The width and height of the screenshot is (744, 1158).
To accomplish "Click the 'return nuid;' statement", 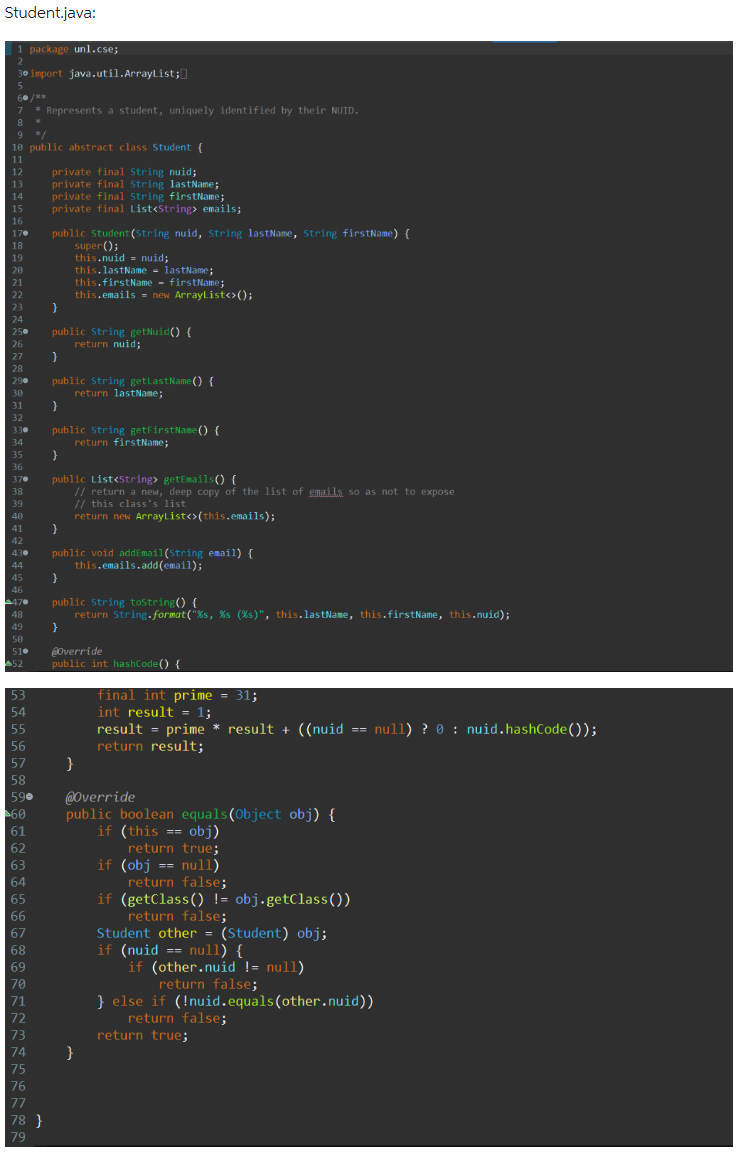I will click(x=107, y=344).
